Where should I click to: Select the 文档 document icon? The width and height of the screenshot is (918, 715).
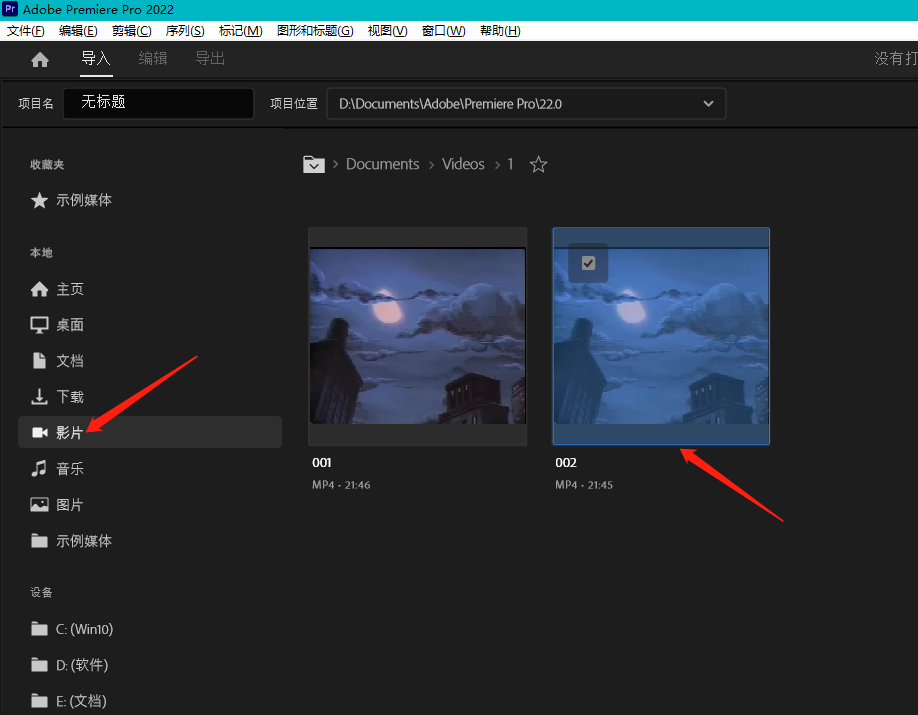[39, 361]
